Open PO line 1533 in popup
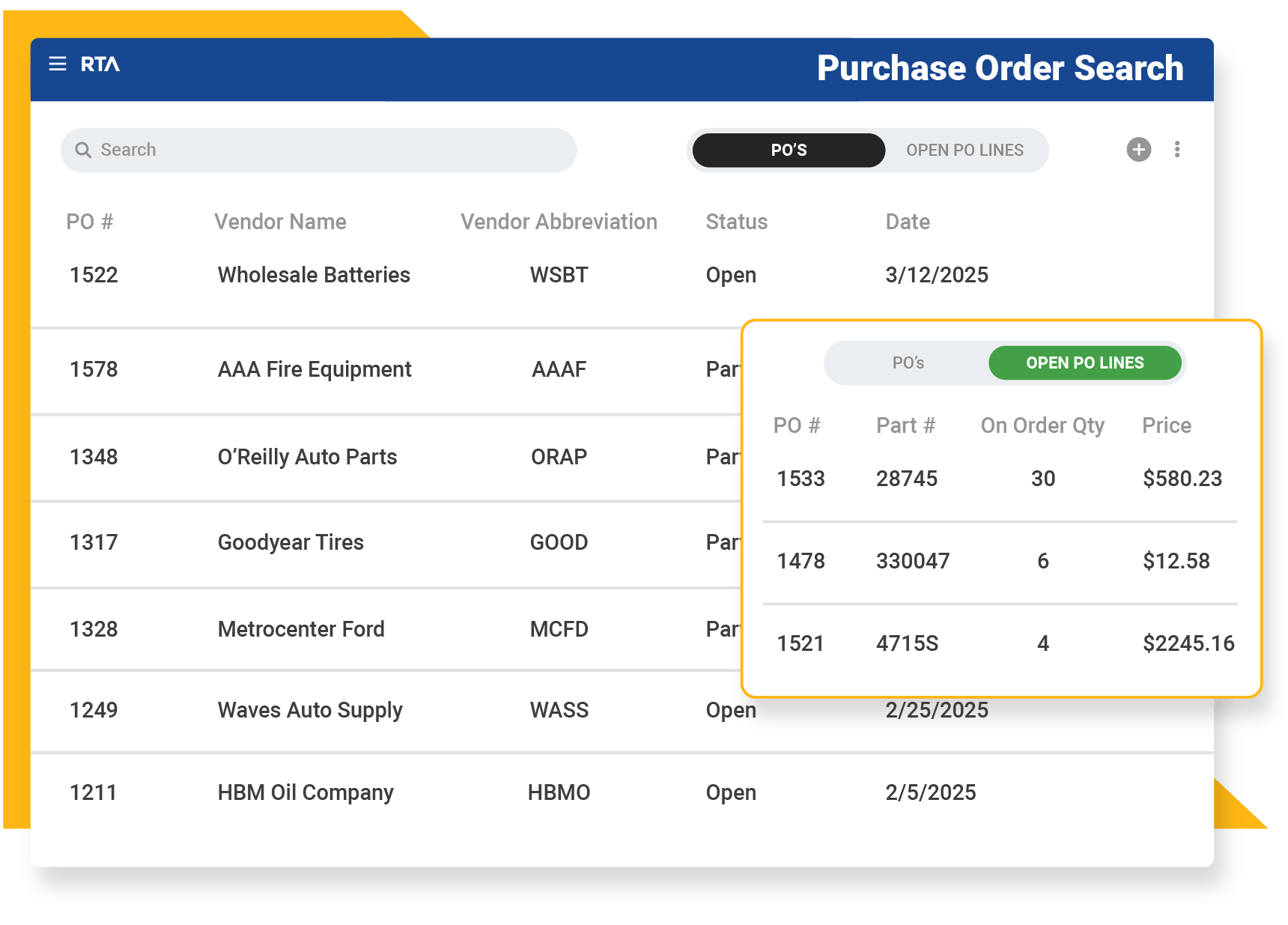Image resolution: width=1288 pixels, height=925 pixels. (801, 479)
